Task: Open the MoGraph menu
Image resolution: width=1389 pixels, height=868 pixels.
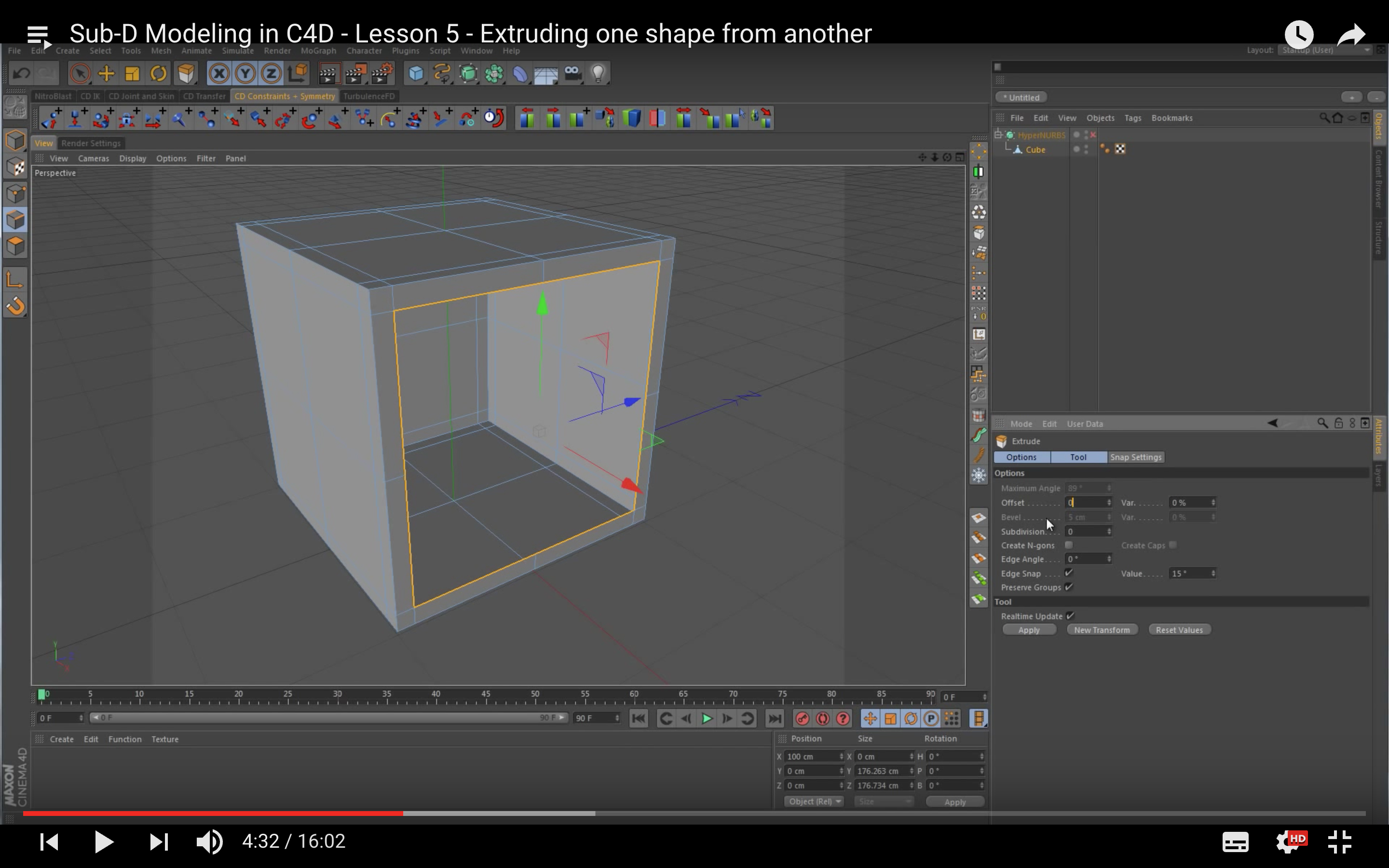Action: [x=318, y=51]
